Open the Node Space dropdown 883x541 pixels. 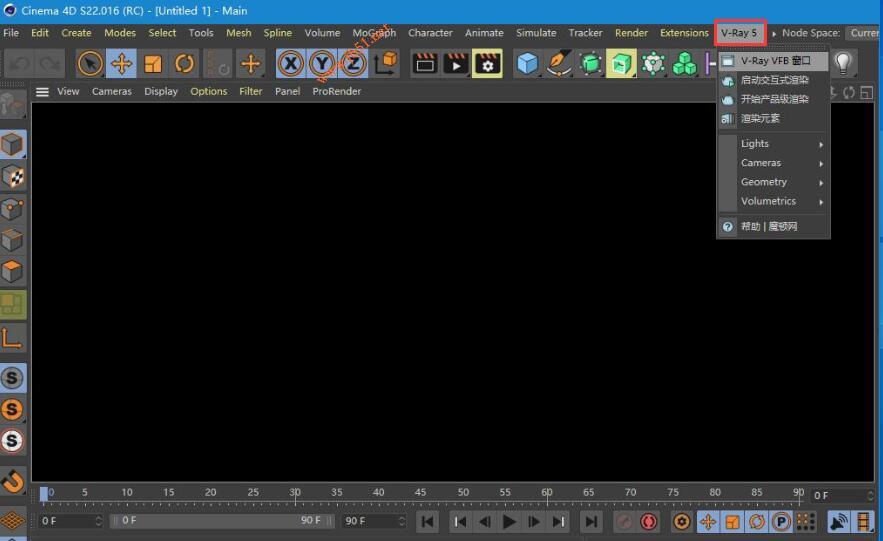point(863,33)
